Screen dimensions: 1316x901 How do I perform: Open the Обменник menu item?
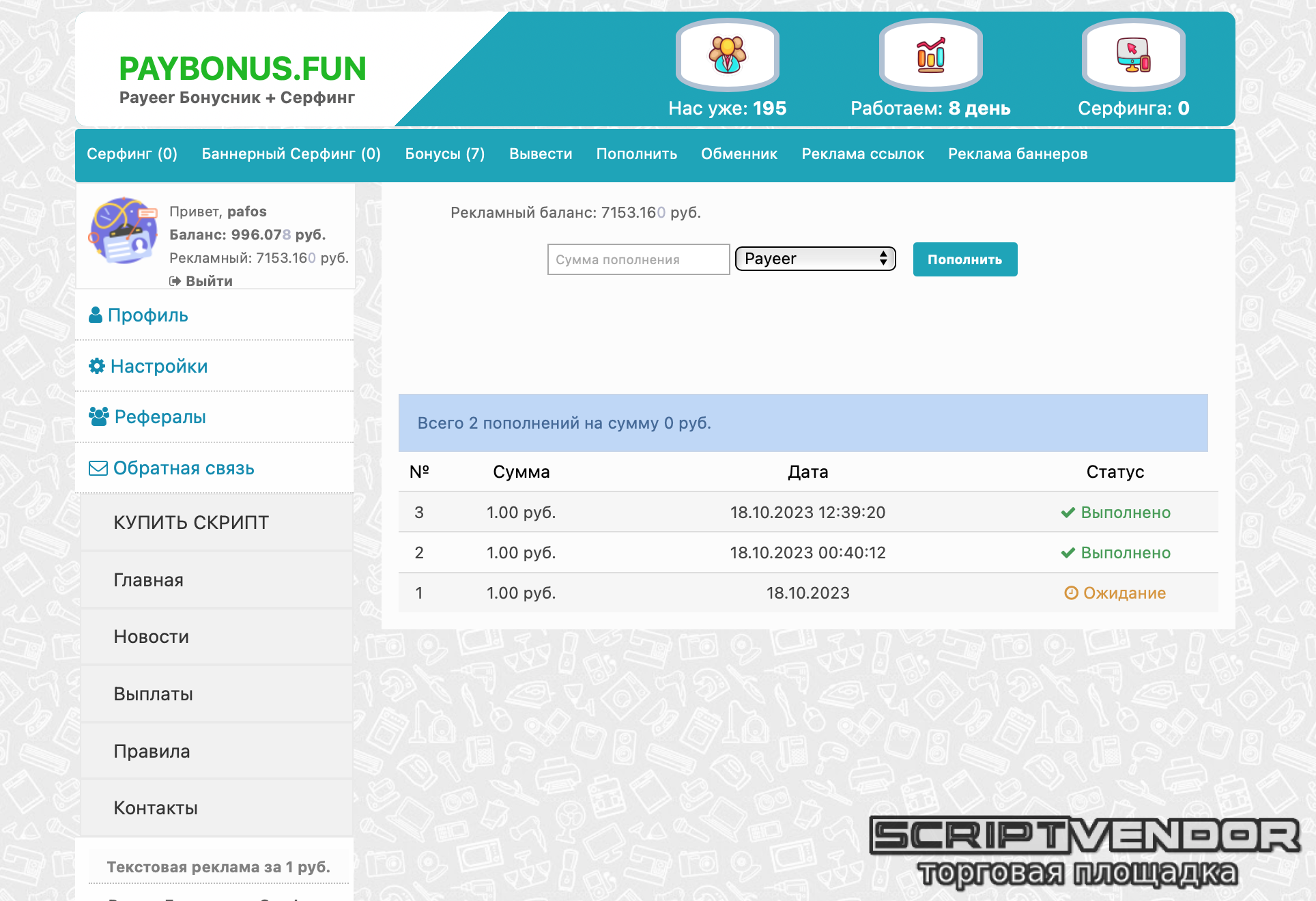[739, 154]
